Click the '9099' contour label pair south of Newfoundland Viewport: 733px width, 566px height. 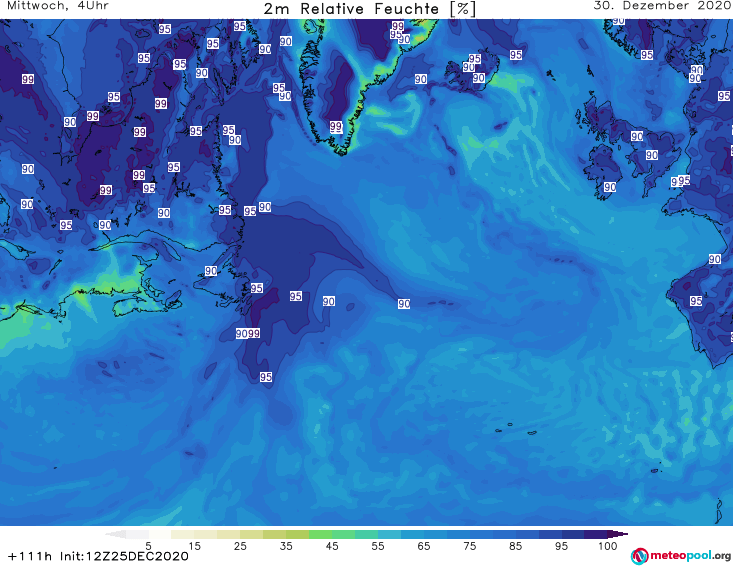tap(248, 333)
